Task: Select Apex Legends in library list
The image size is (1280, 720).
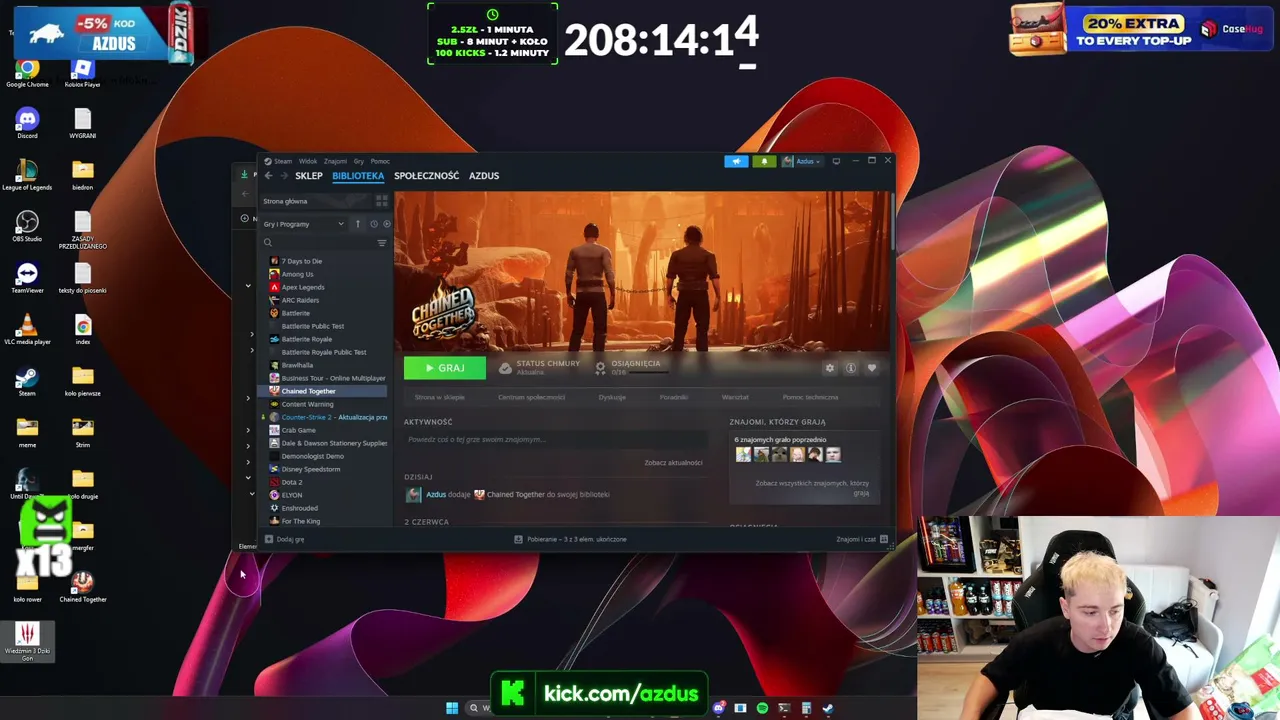Action: click(303, 287)
